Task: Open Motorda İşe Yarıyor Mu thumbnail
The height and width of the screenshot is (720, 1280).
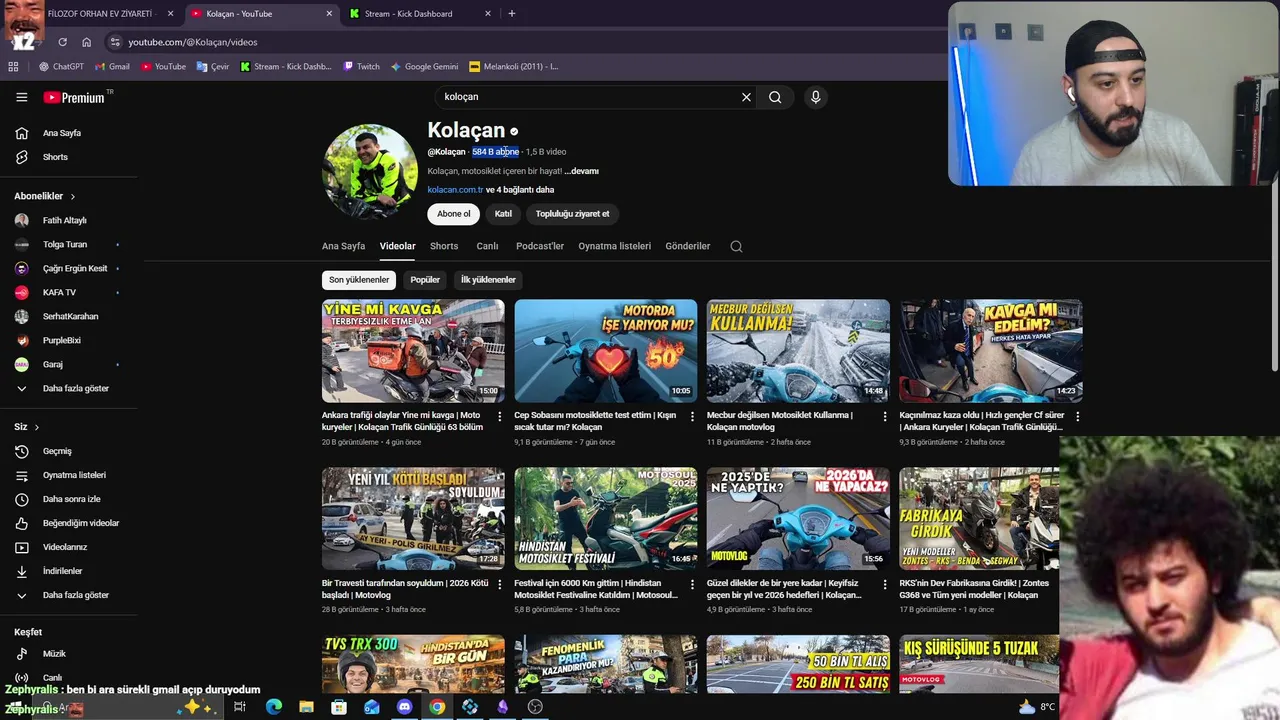Action: (x=606, y=351)
